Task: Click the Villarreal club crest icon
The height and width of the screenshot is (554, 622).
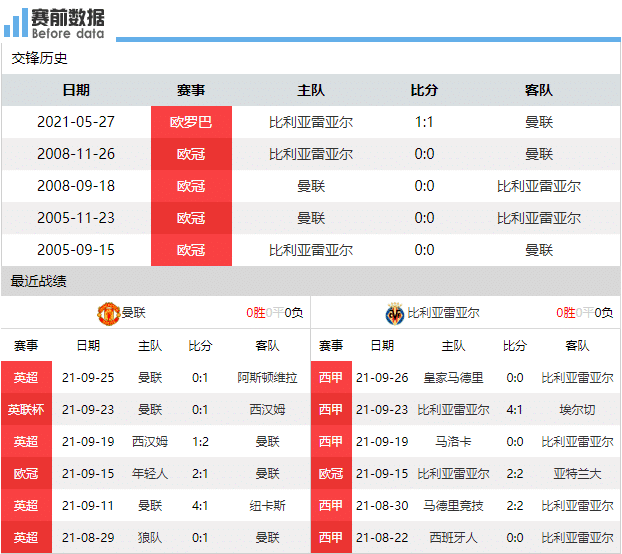Action: (395, 313)
